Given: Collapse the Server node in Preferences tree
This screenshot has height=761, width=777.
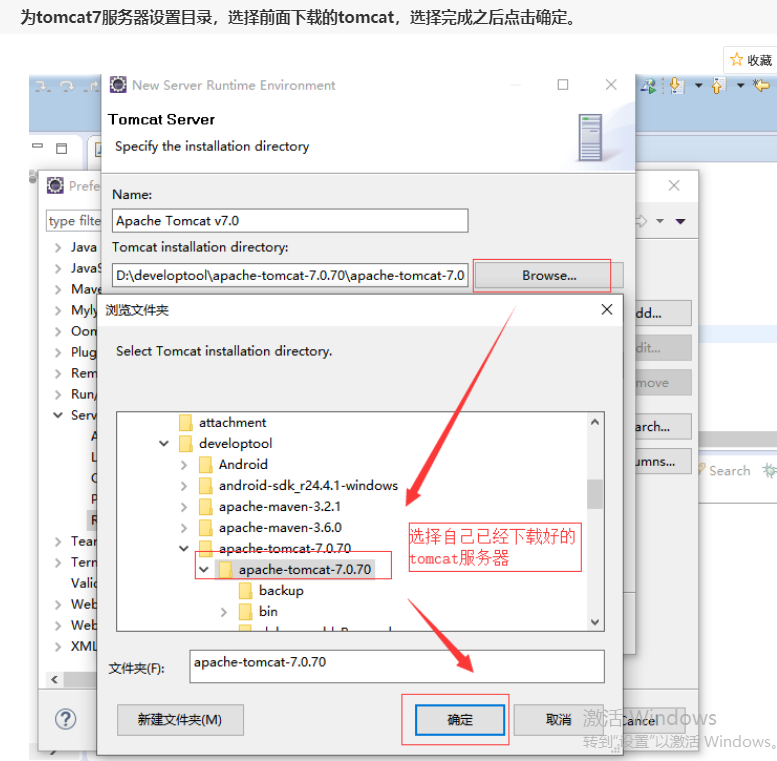Looking at the screenshot, I should (58, 415).
